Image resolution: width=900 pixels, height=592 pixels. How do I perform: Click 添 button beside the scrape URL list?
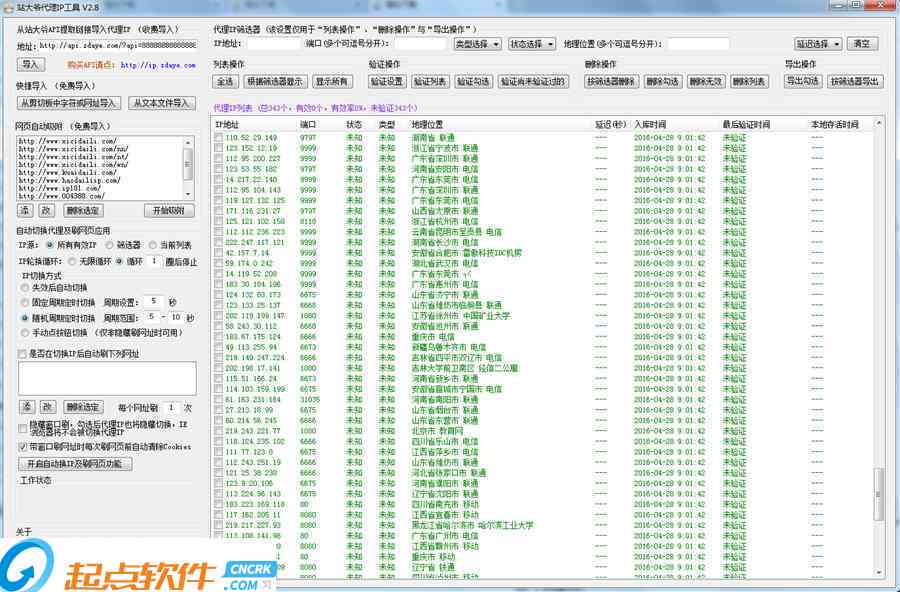click(25, 211)
